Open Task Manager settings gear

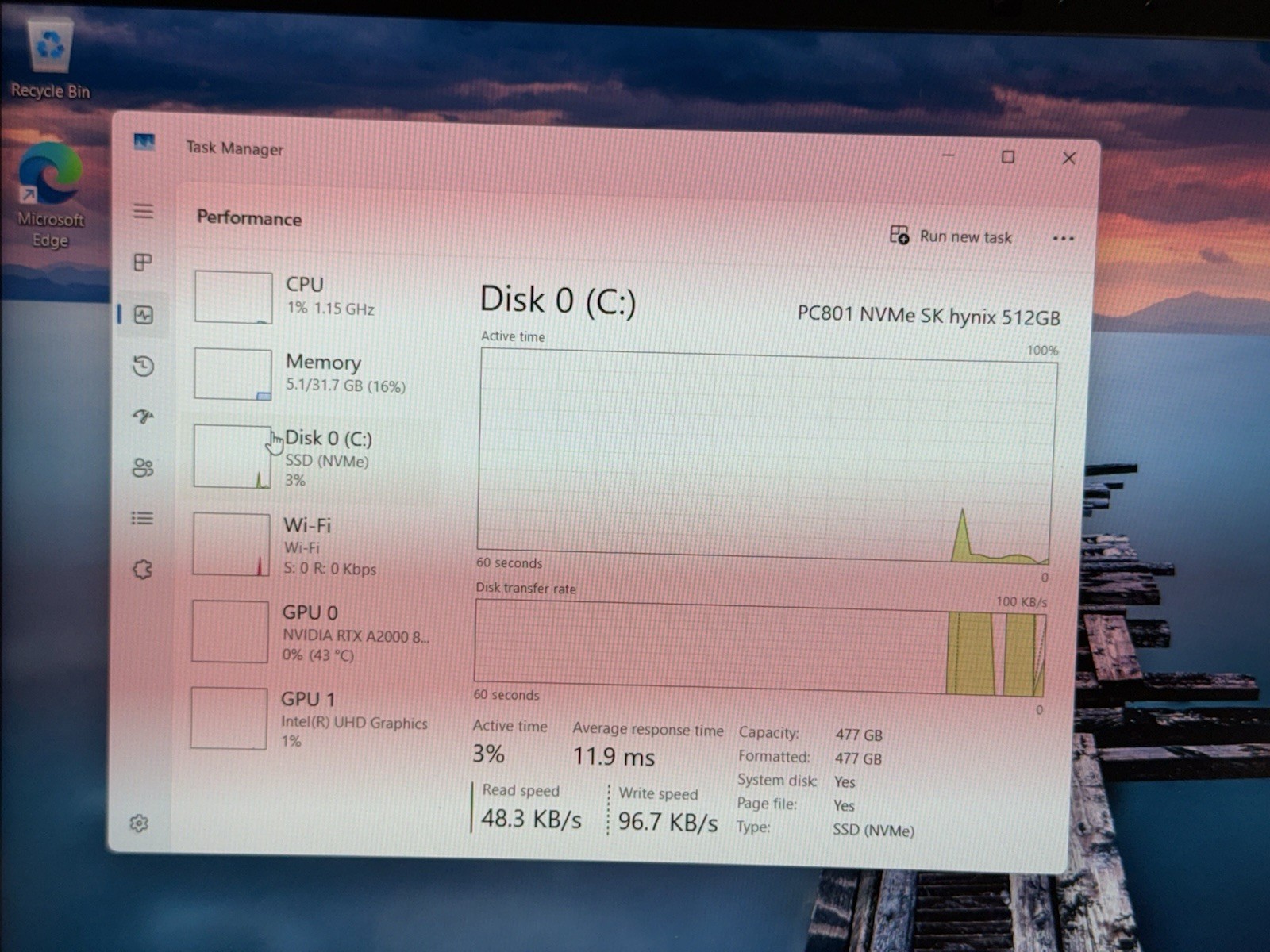pyautogui.click(x=139, y=823)
